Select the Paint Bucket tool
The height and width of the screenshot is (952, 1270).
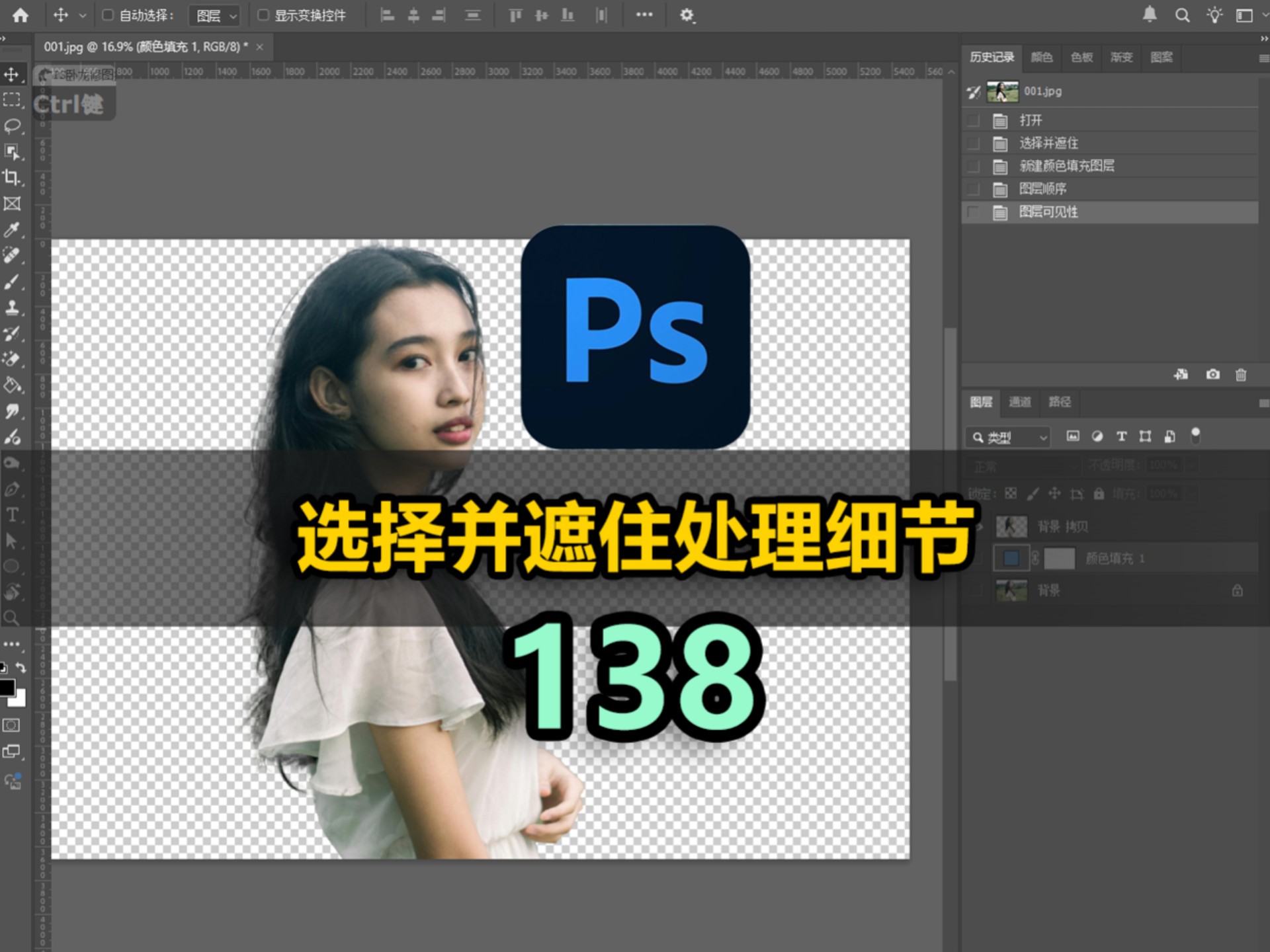pos(12,385)
